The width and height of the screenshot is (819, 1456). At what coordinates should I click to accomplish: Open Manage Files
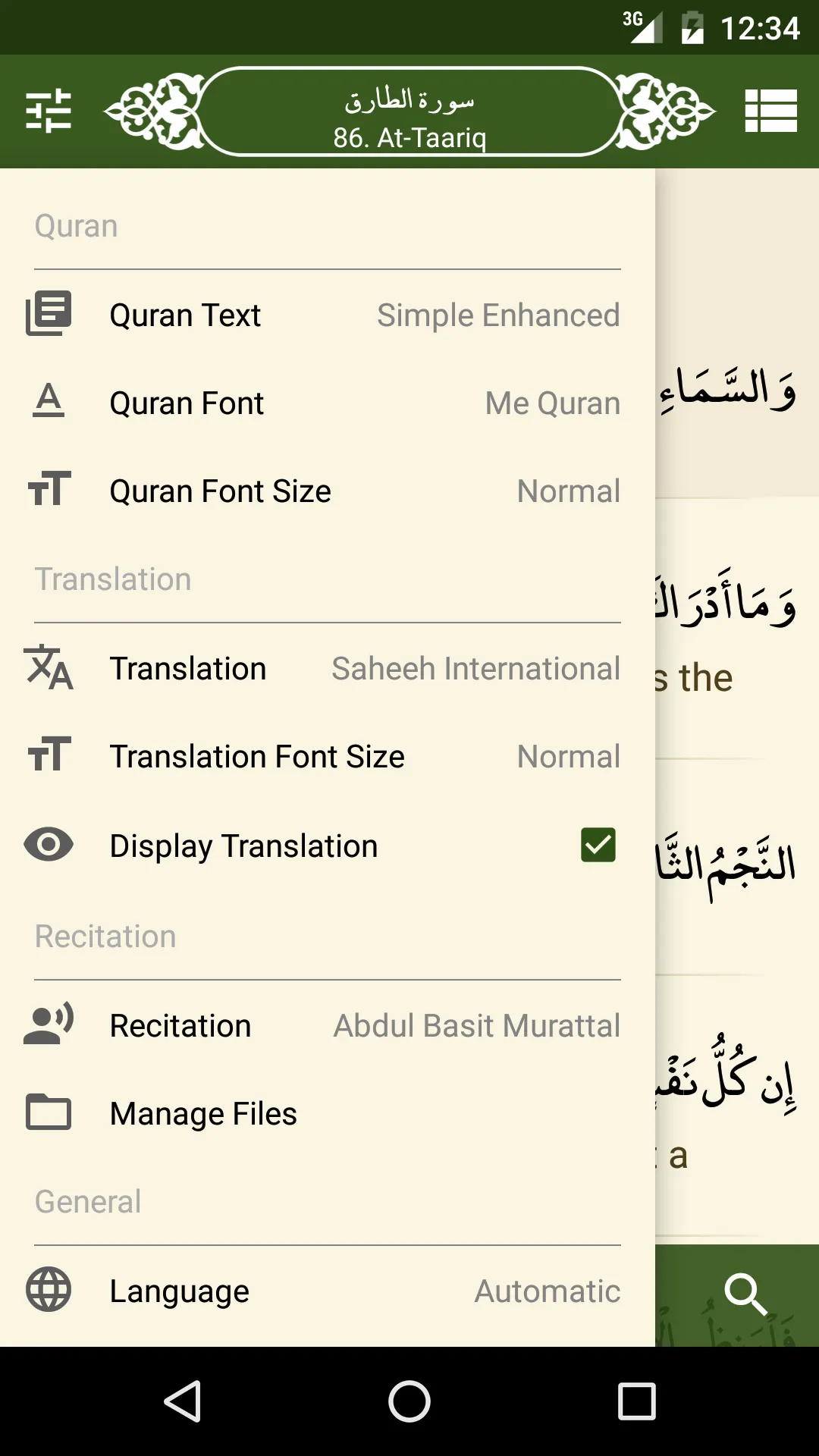coord(328,1113)
